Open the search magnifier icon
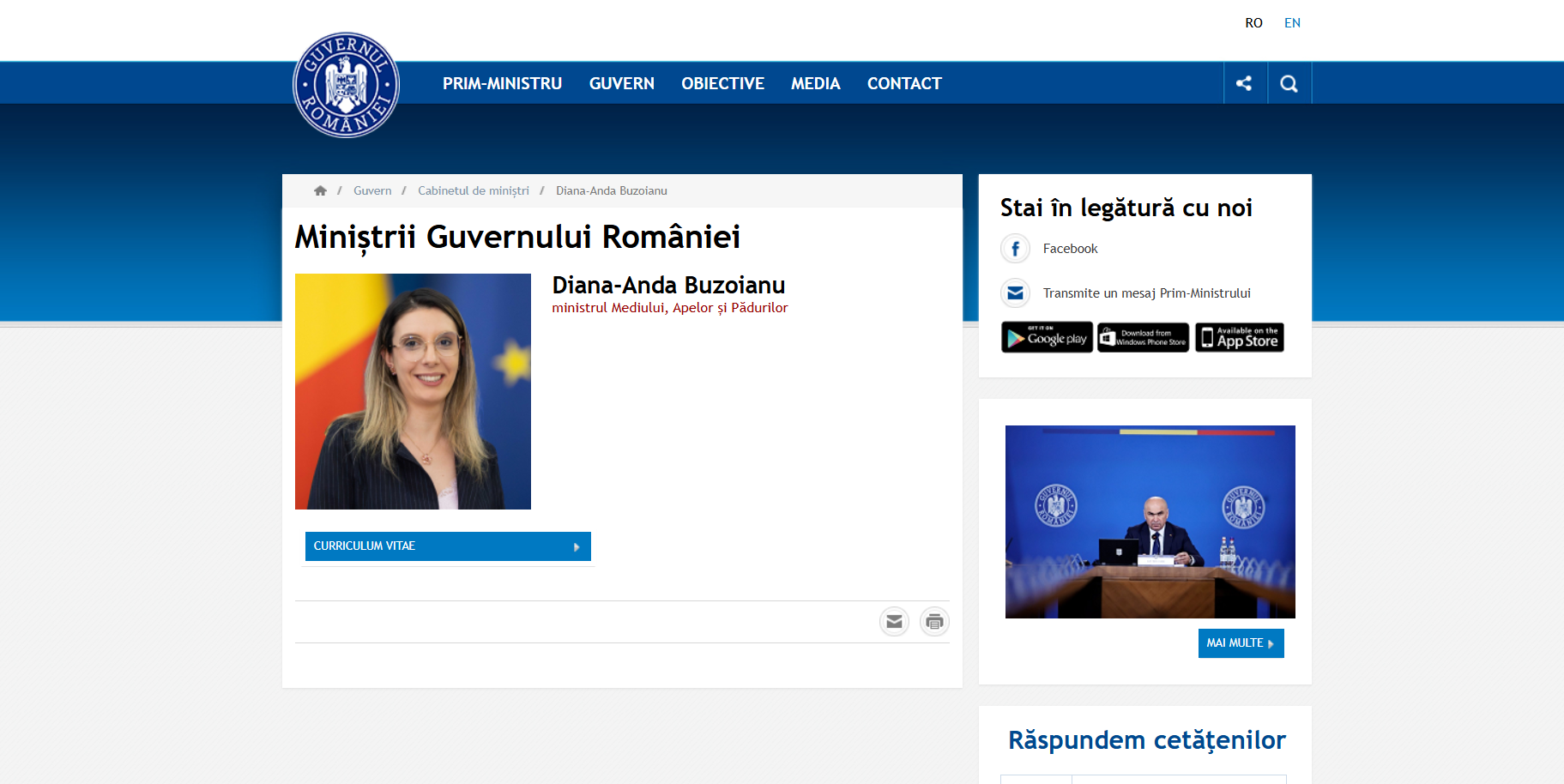This screenshot has height=784, width=1564. 1289,83
